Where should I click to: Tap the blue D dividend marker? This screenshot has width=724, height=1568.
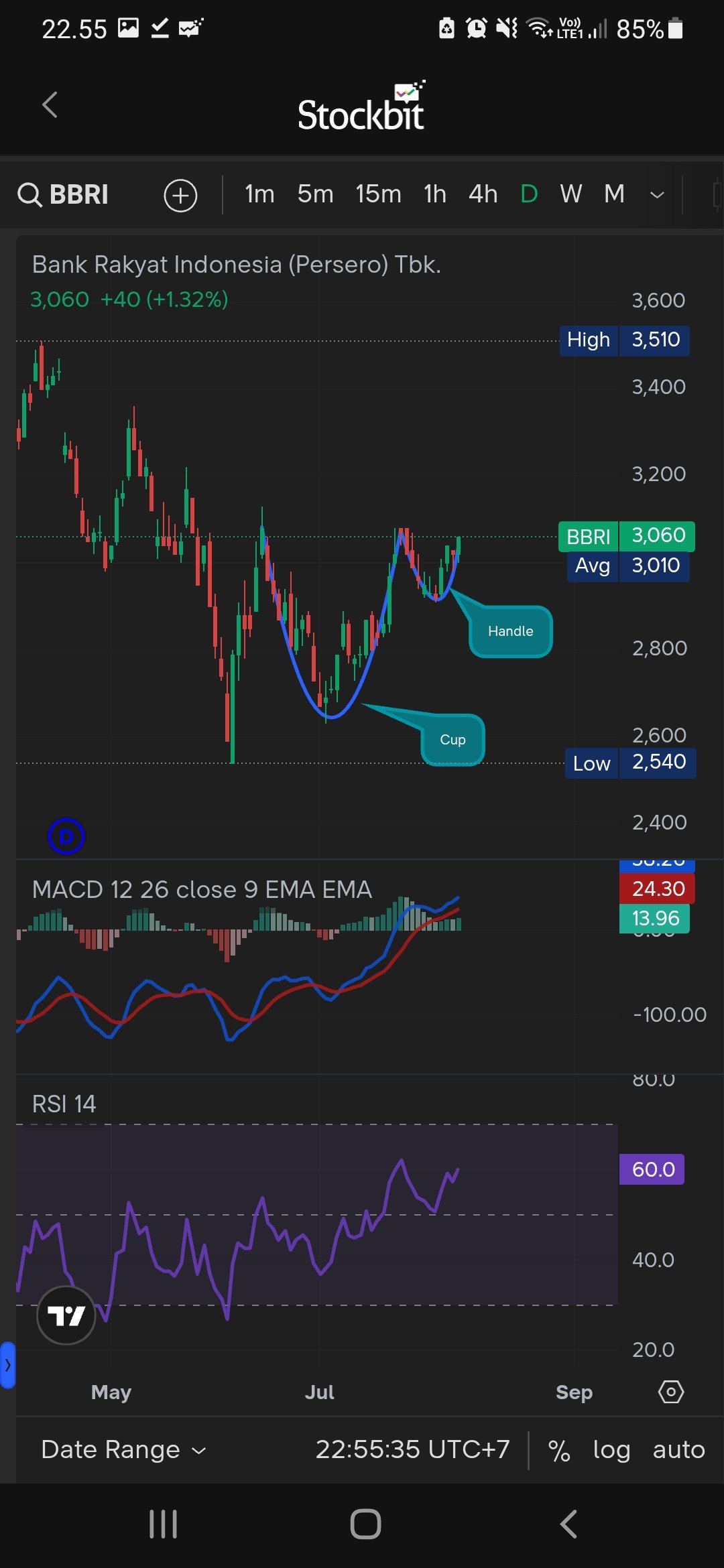coord(66,836)
